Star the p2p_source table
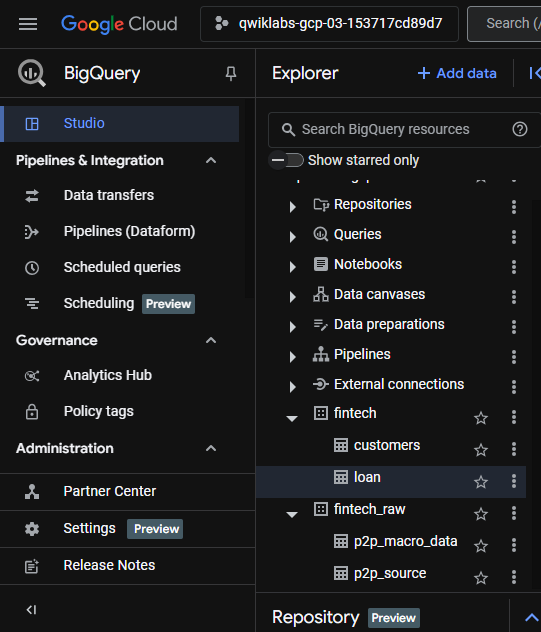Image resolution: width=541 pixels, height=632 pixels. [481, 578]
